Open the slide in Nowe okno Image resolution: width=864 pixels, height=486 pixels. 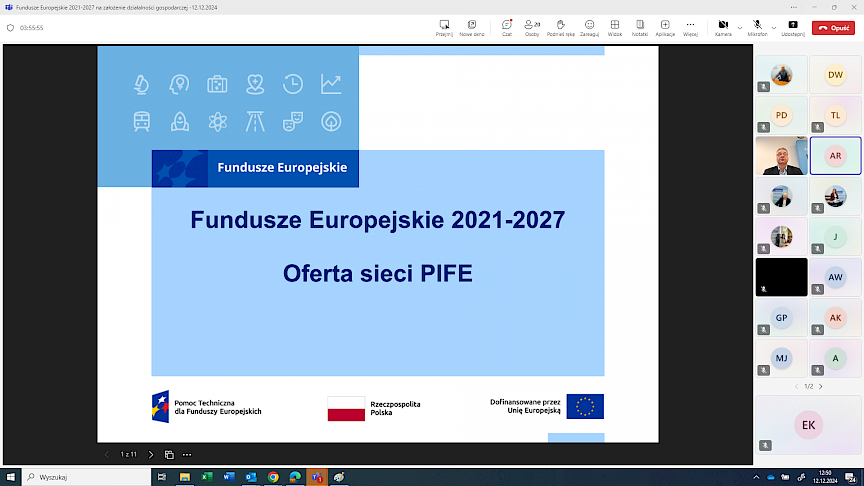pos(472,28)
